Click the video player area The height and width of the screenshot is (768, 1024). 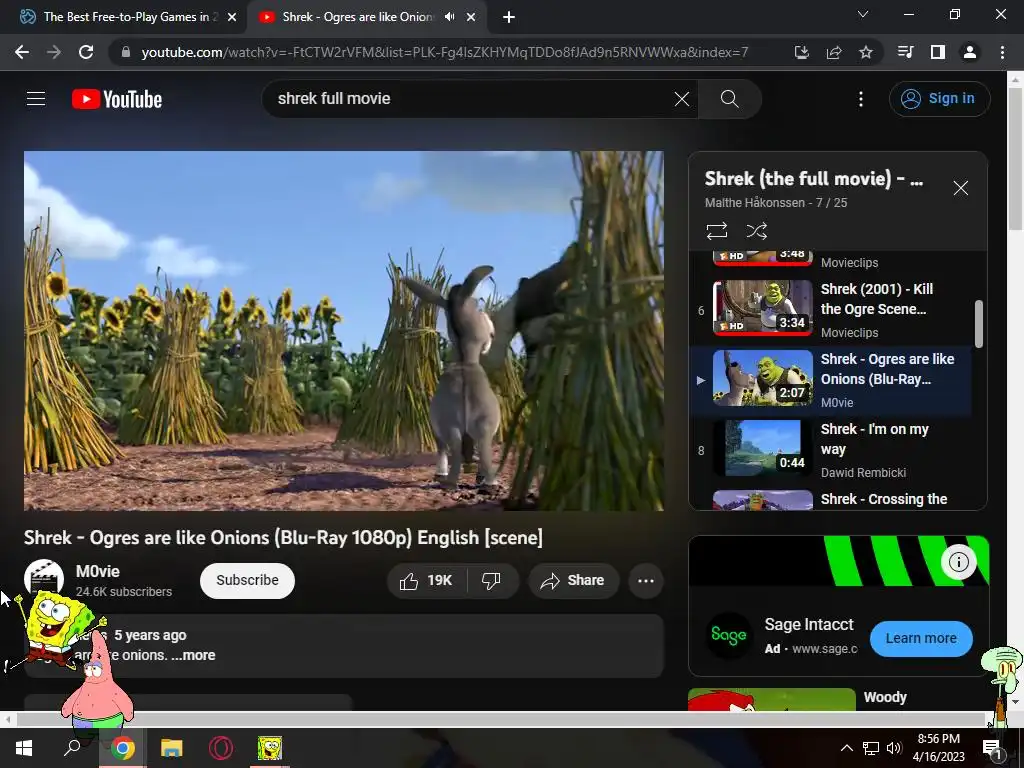click(344, 330)
